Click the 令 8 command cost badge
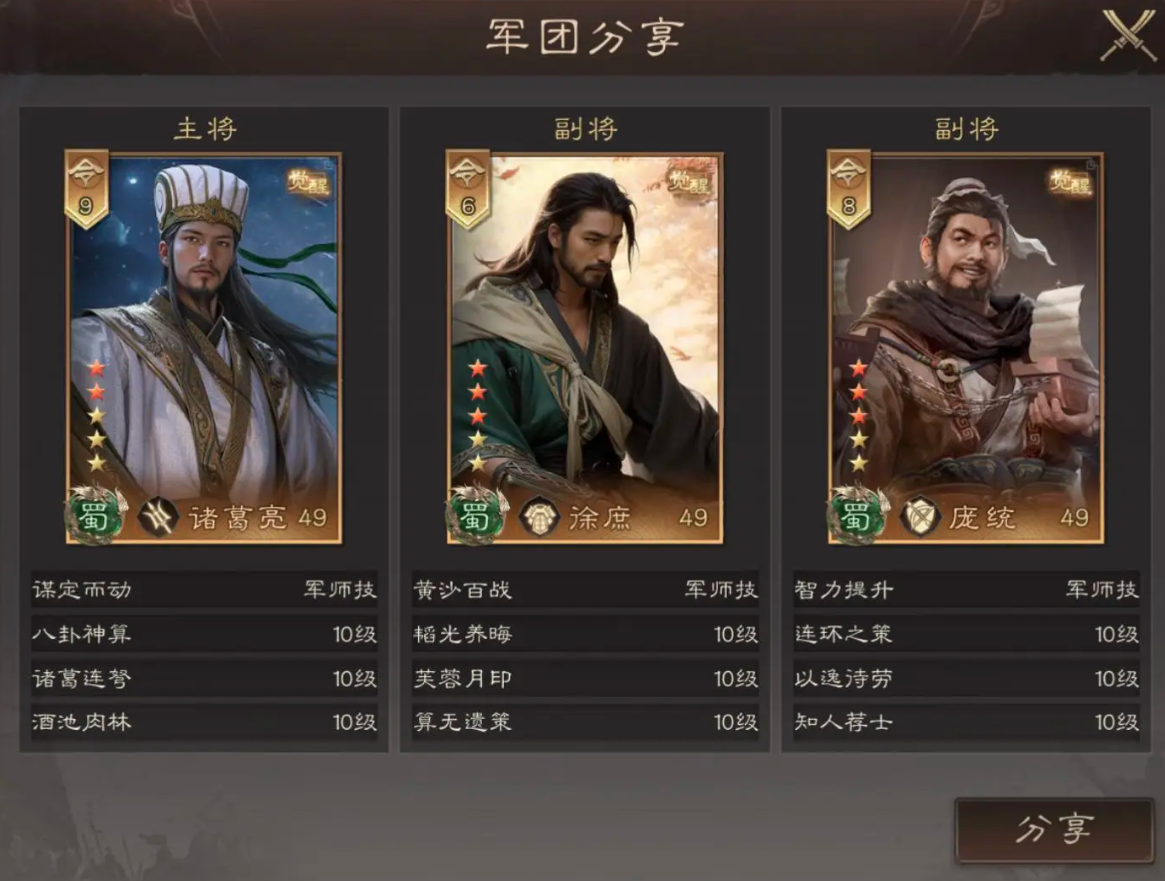The width and height of the screenshot is (1165, 881). tap(848, 189)
